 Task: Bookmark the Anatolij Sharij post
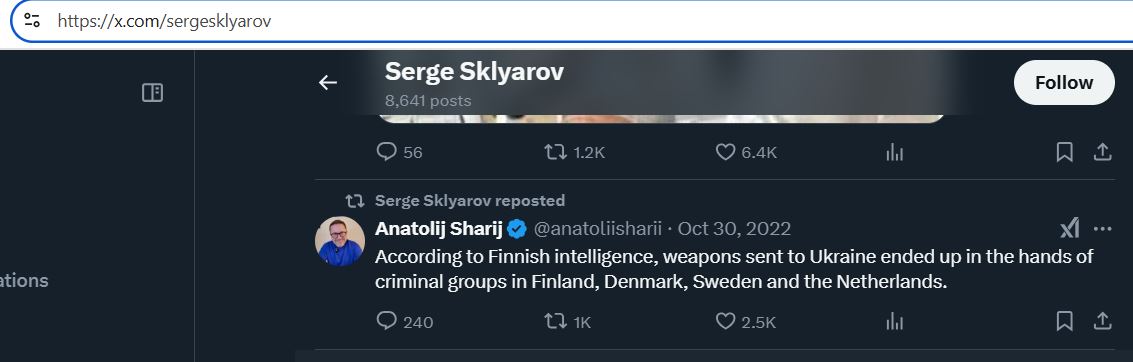coord(1064,321)
